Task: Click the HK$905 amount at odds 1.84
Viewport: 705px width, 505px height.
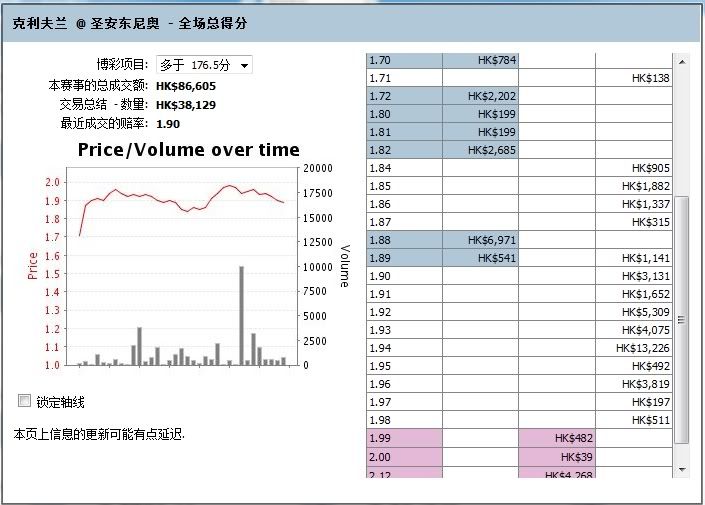Action: coord(634,168)
